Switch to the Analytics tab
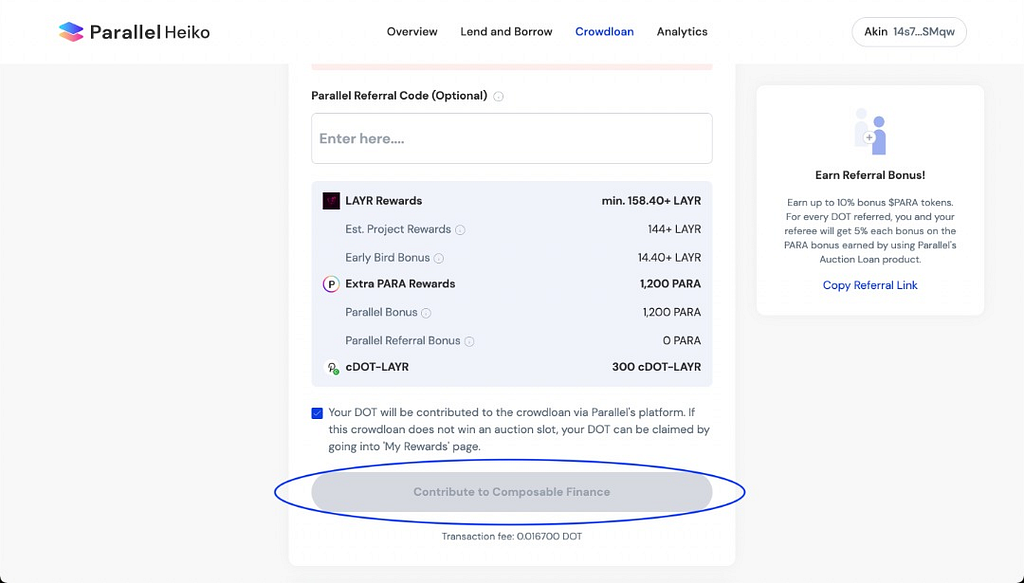 [682, 32]
